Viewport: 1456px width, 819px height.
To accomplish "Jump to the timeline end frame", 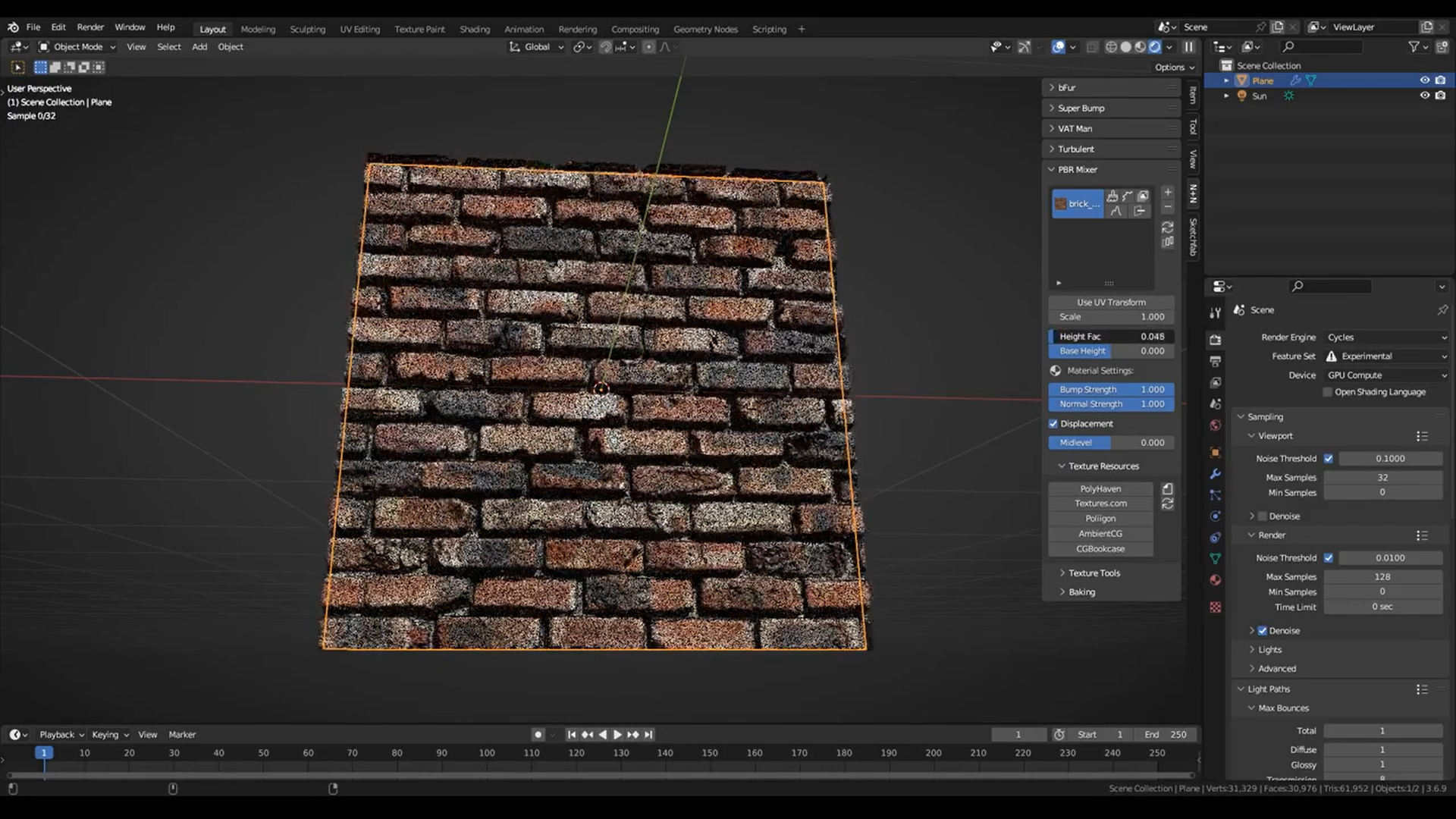I will point(648,734).
